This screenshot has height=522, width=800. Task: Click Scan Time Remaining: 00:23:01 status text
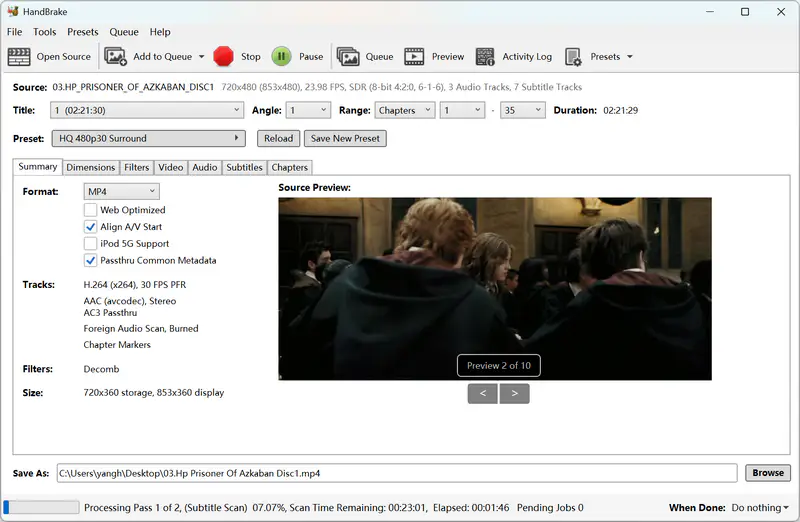(x=358, y=508)
